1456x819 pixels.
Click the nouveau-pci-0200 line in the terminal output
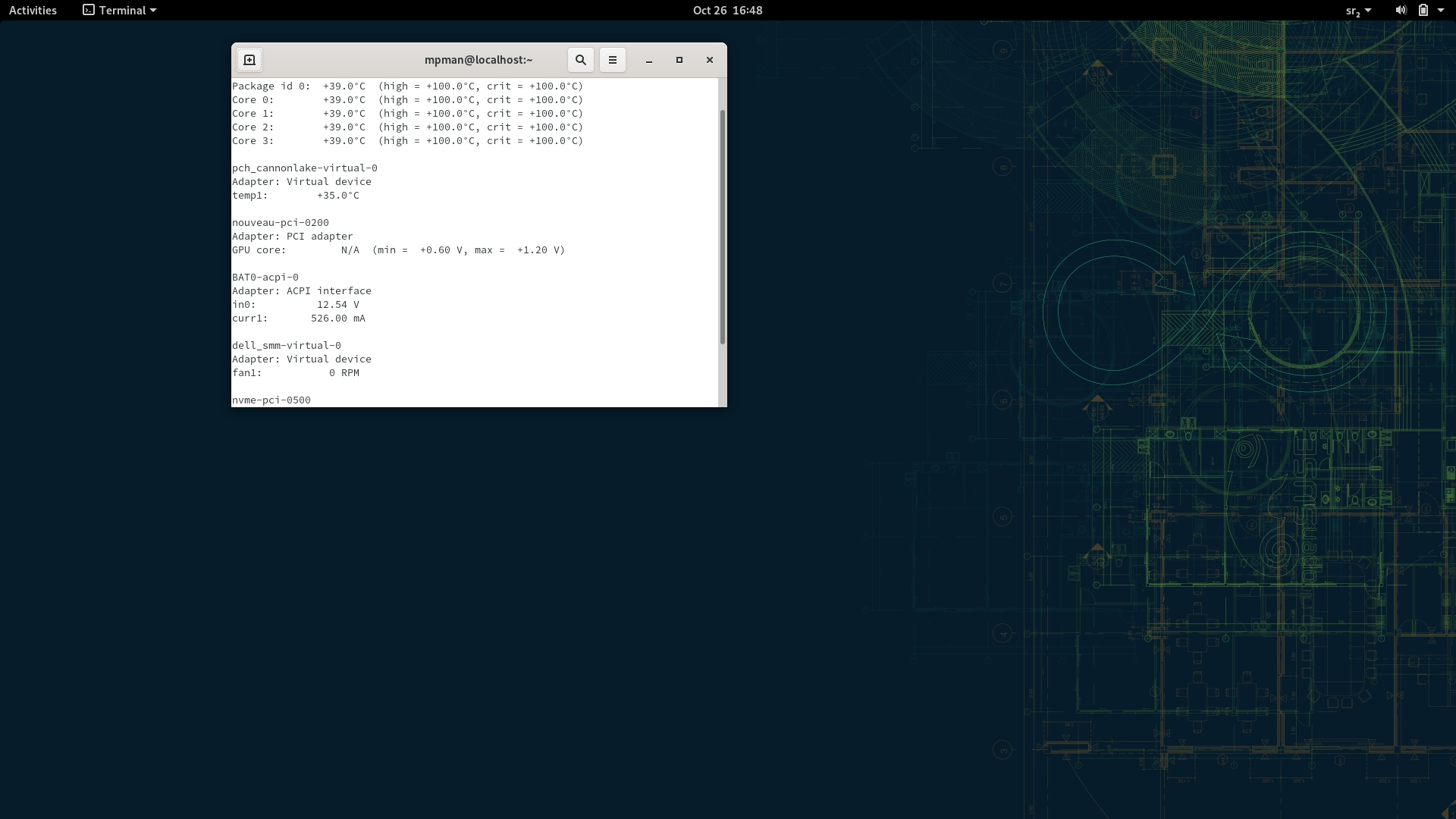[281, 223]
